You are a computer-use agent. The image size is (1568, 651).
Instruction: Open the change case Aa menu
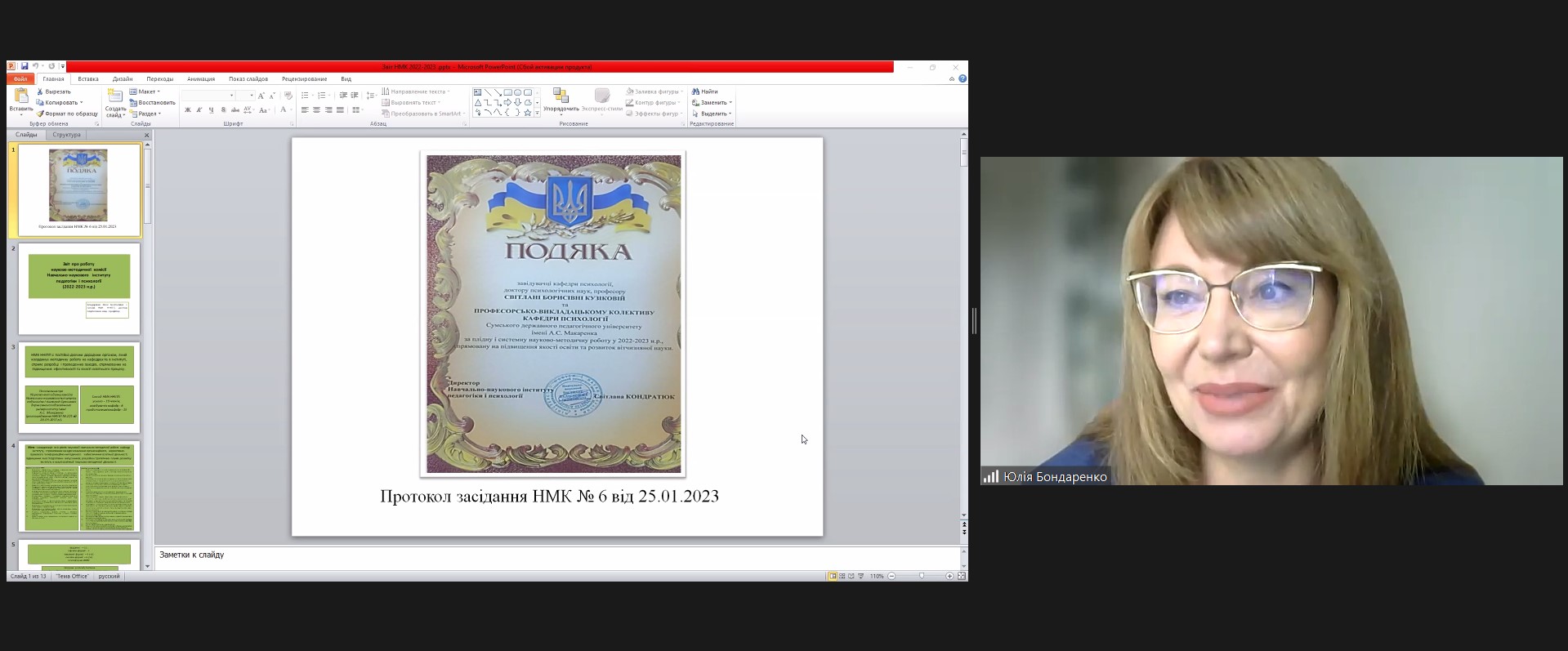pos(264,110)
